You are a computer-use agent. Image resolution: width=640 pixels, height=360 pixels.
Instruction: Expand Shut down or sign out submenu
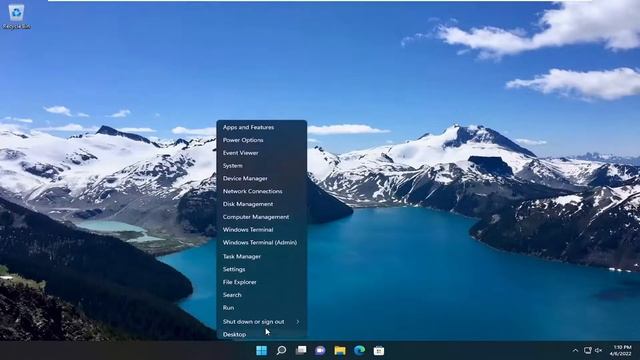pos(262,322)
